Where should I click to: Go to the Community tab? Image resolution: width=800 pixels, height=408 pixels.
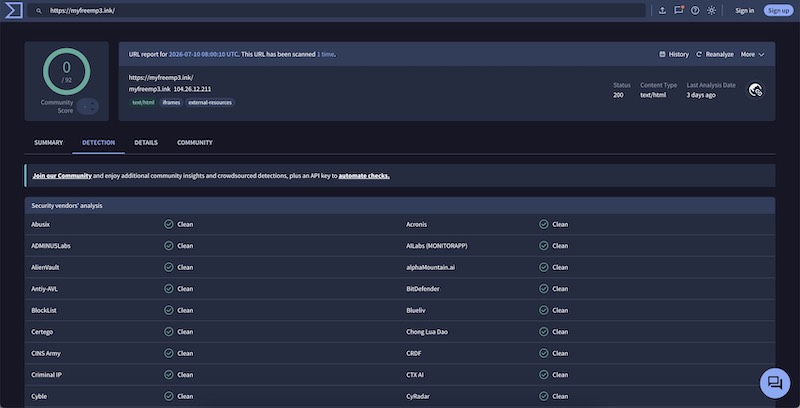click(x=195, y=142)
